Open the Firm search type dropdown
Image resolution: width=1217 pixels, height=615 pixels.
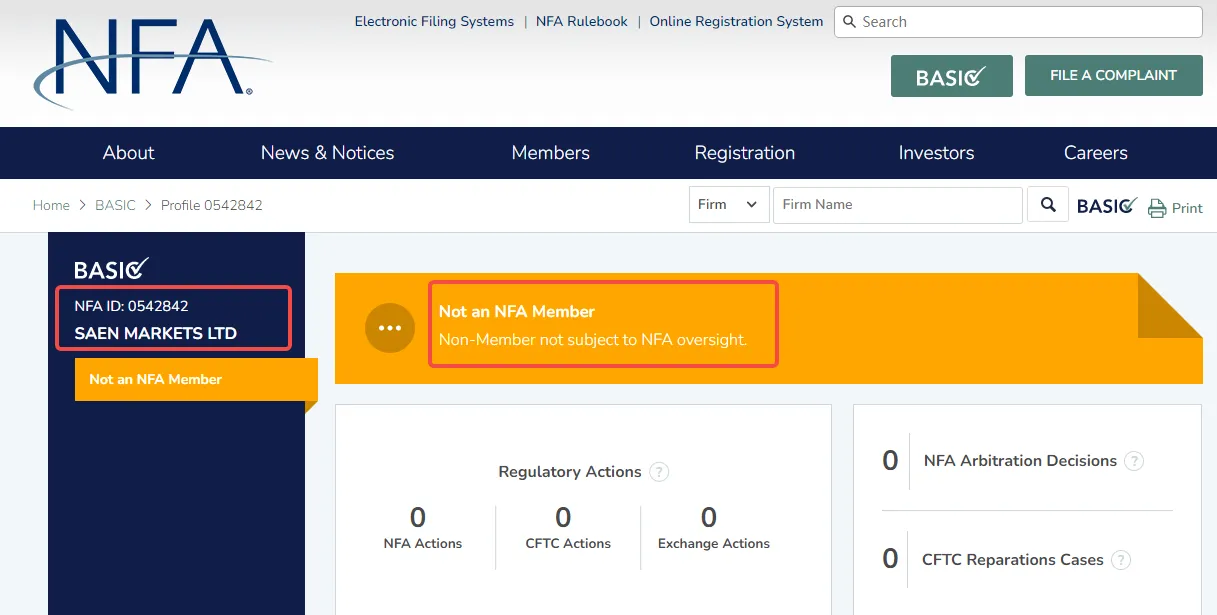(729, 205)
